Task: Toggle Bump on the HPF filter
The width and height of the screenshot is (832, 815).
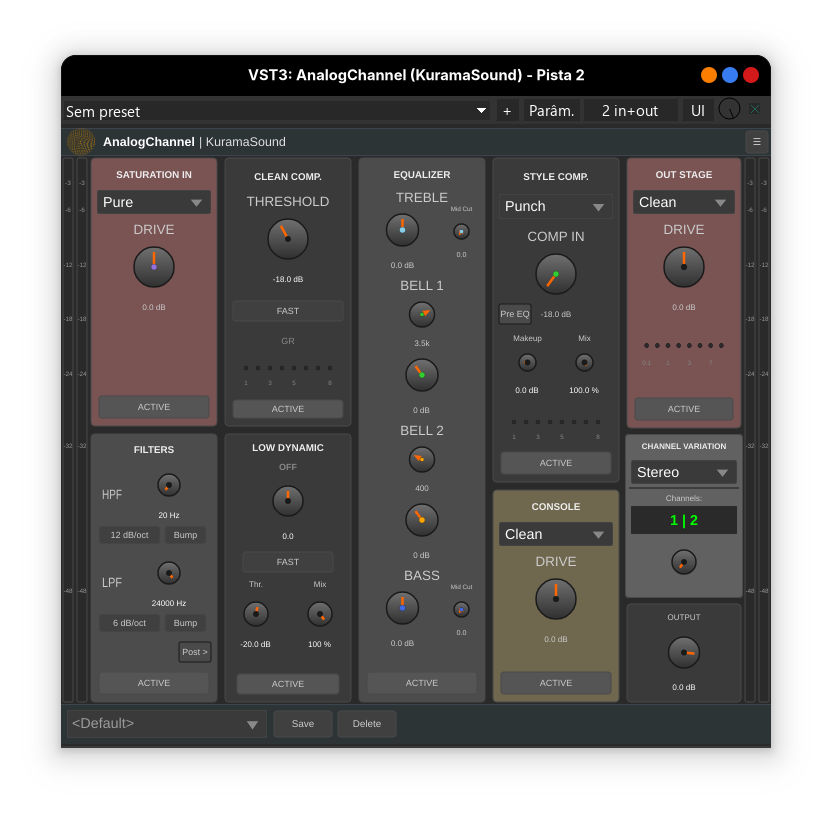Action: pos(186,535)
